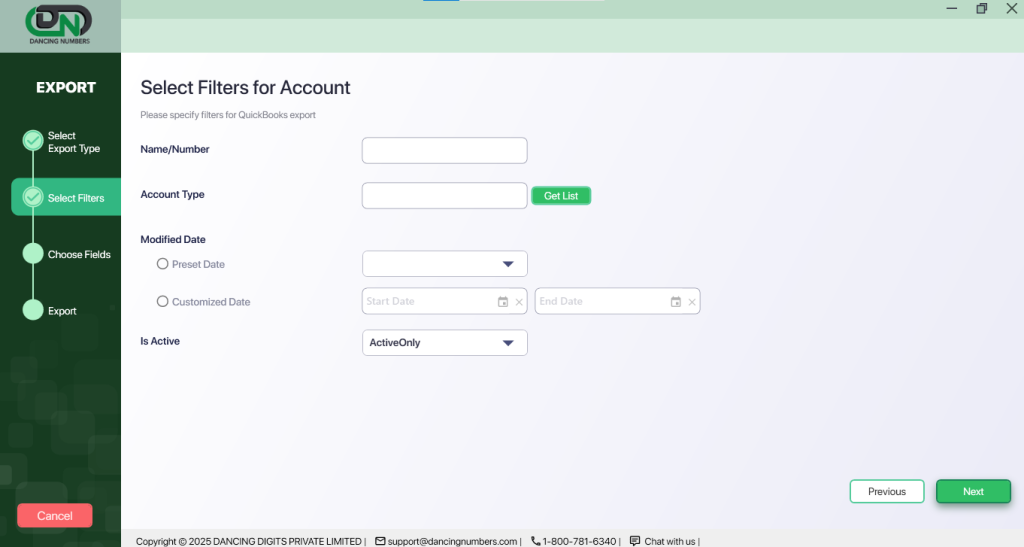
Task: Click the Chat with us link
Action: coord(669,541)
